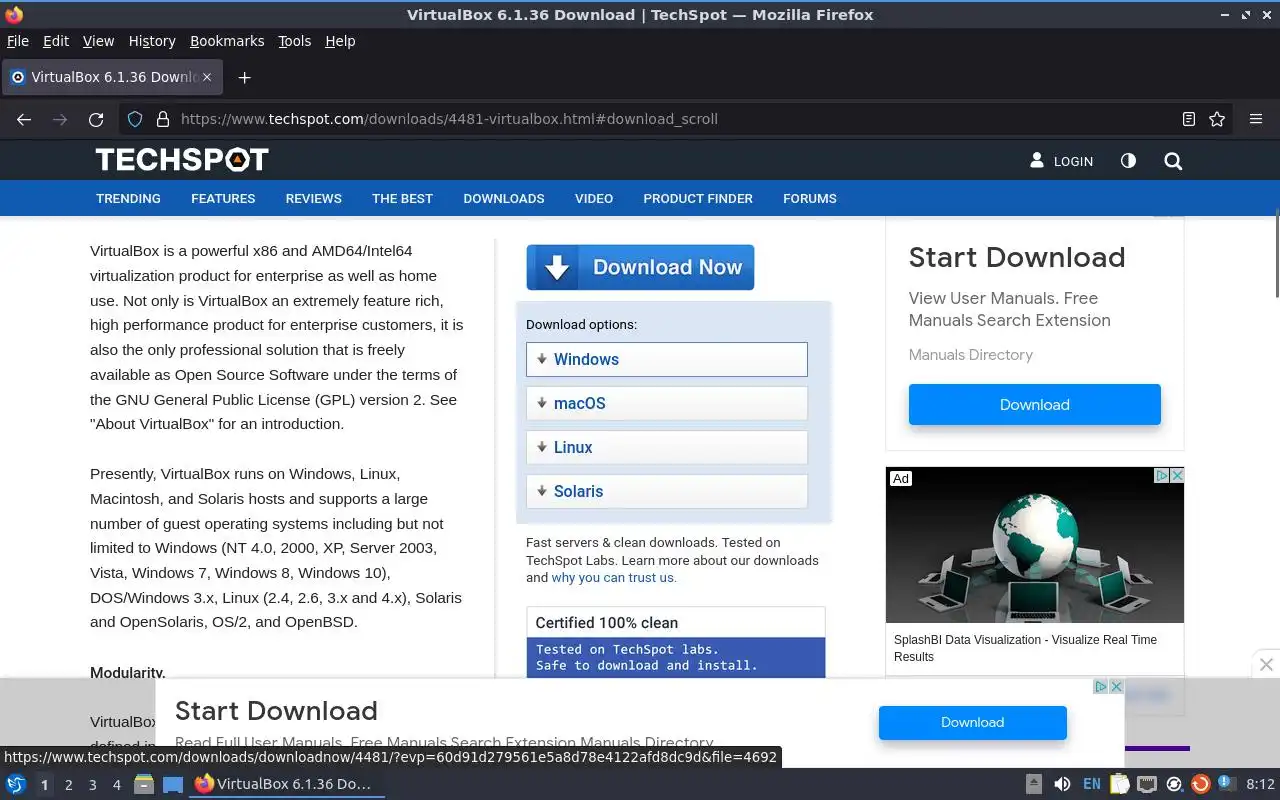Click the update notifier tray icon
Viewport: 1280px width, 800px height.
[1201, 784]
